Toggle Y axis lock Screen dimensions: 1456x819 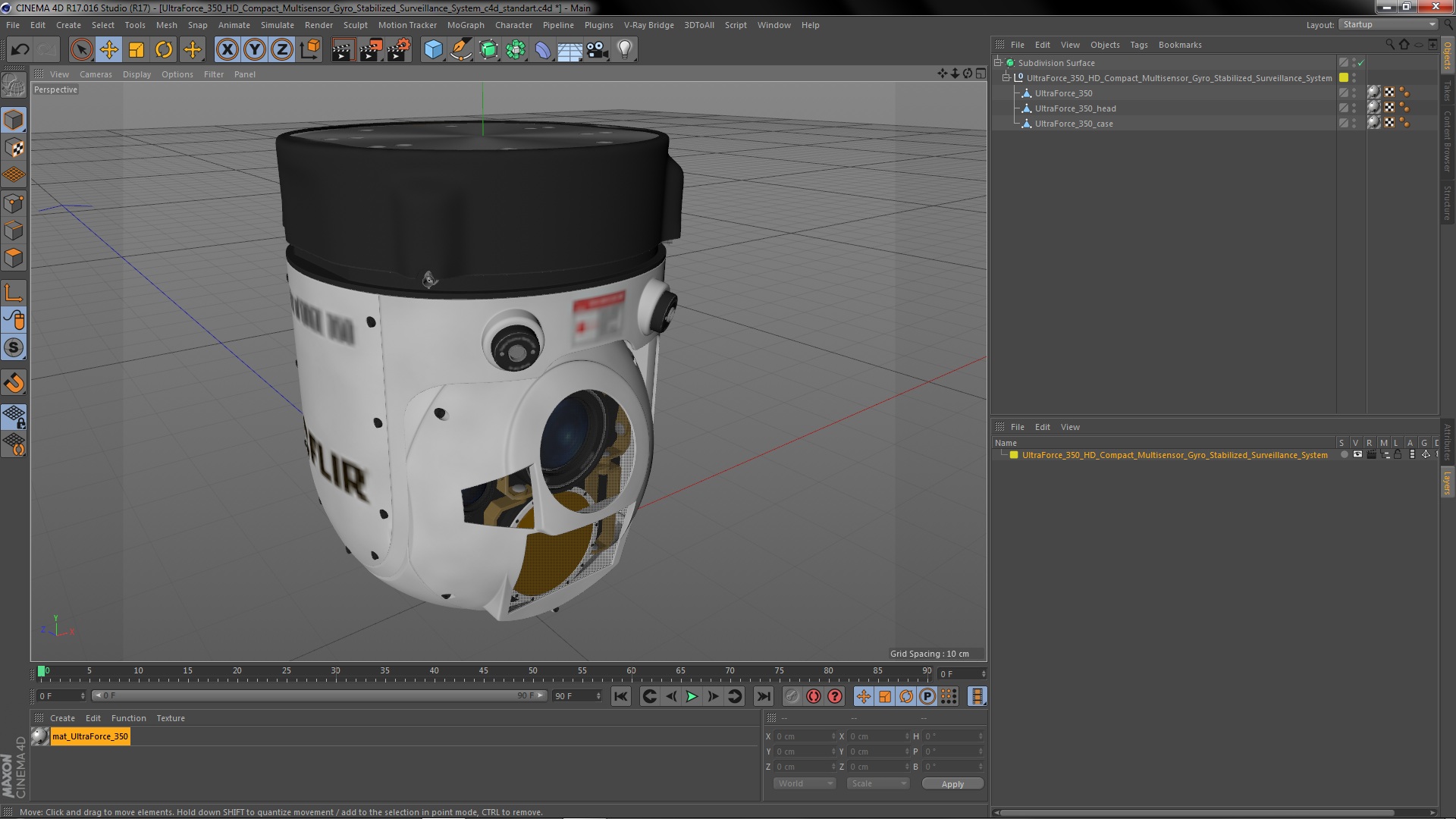pyautogui.click(x=255, y=50)
